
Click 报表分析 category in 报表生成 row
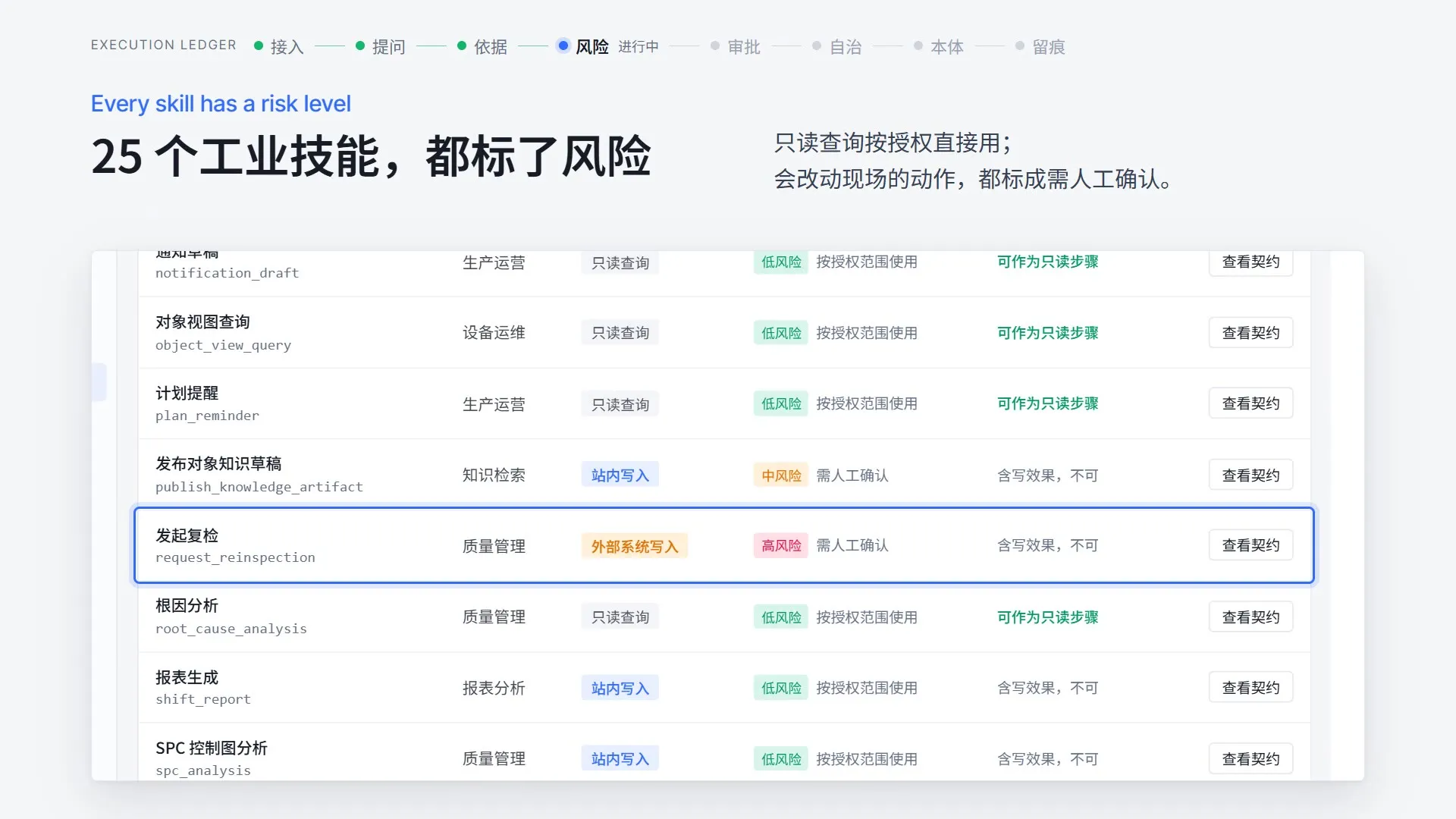click(x=494, y=688)
